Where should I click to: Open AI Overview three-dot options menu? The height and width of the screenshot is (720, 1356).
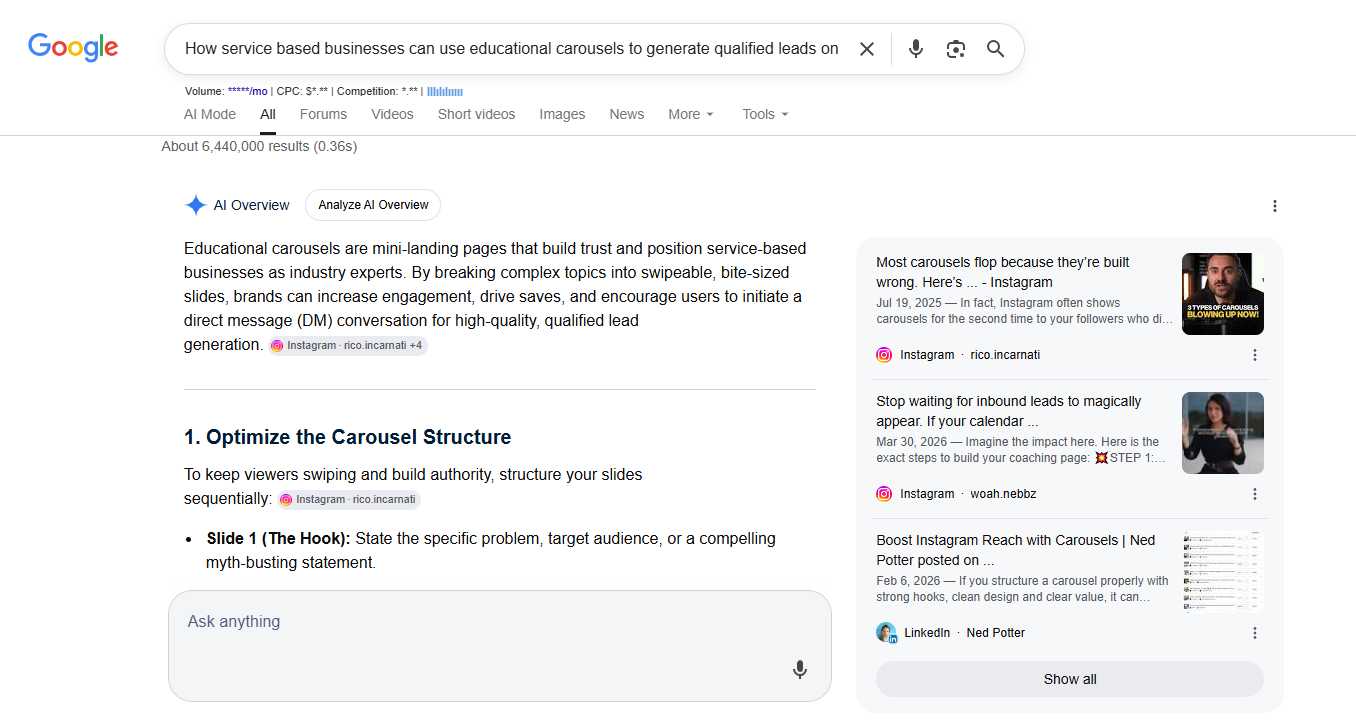coord(1274,206)
